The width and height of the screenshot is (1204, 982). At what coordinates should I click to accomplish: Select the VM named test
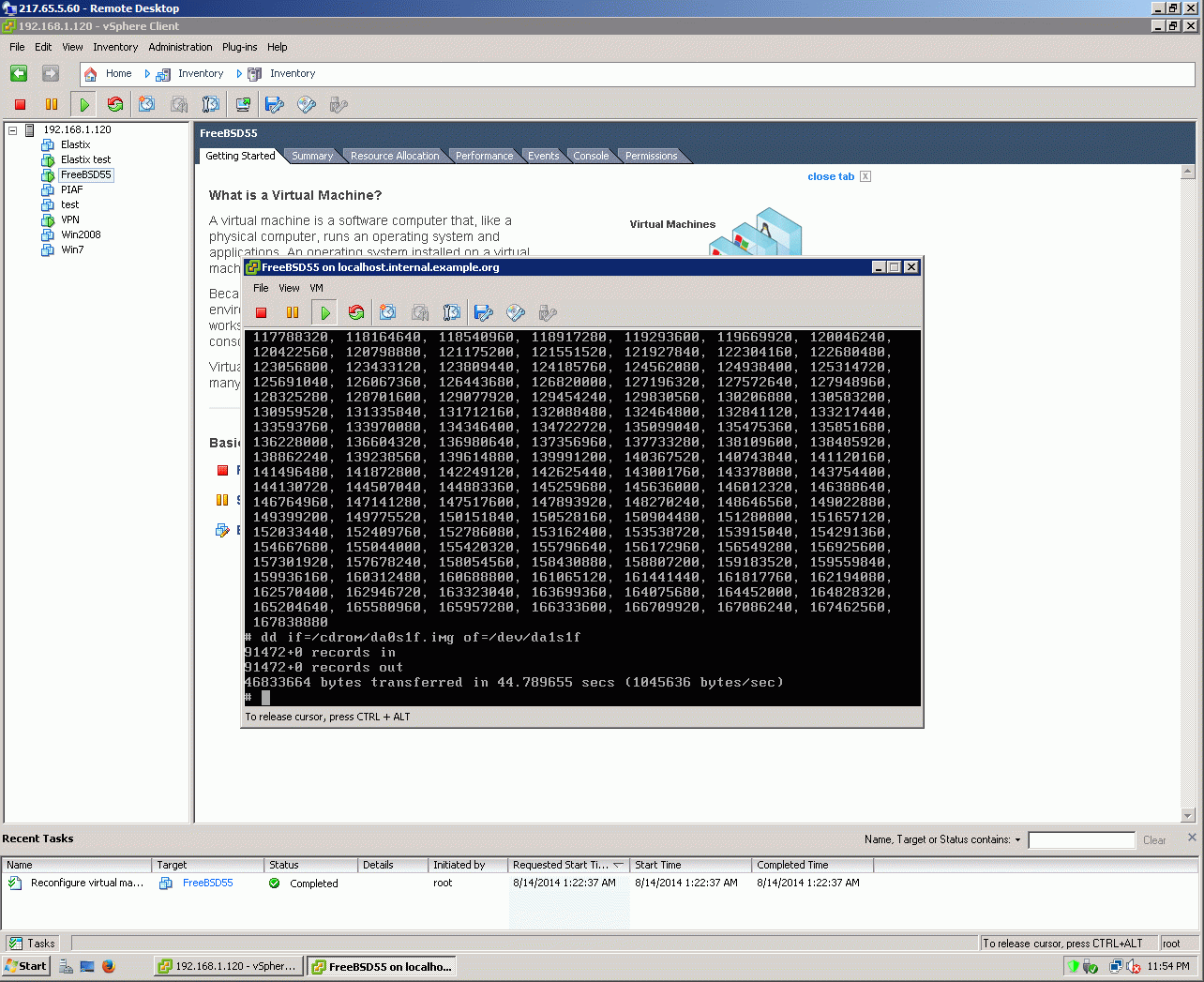pyautogui.click(x=69, y=204)
